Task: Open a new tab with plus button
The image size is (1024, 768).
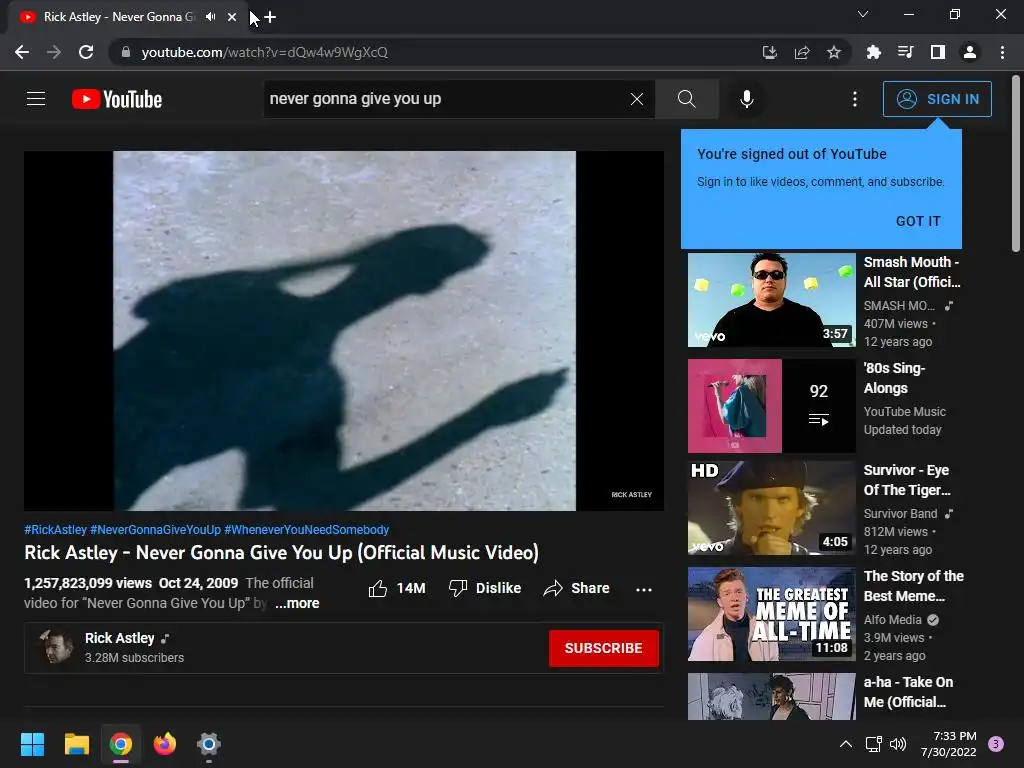Action: [270, 17]
